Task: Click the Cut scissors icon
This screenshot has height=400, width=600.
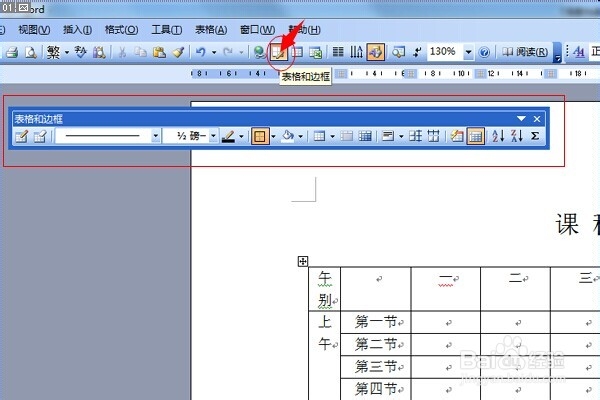Action: point(122,52)
